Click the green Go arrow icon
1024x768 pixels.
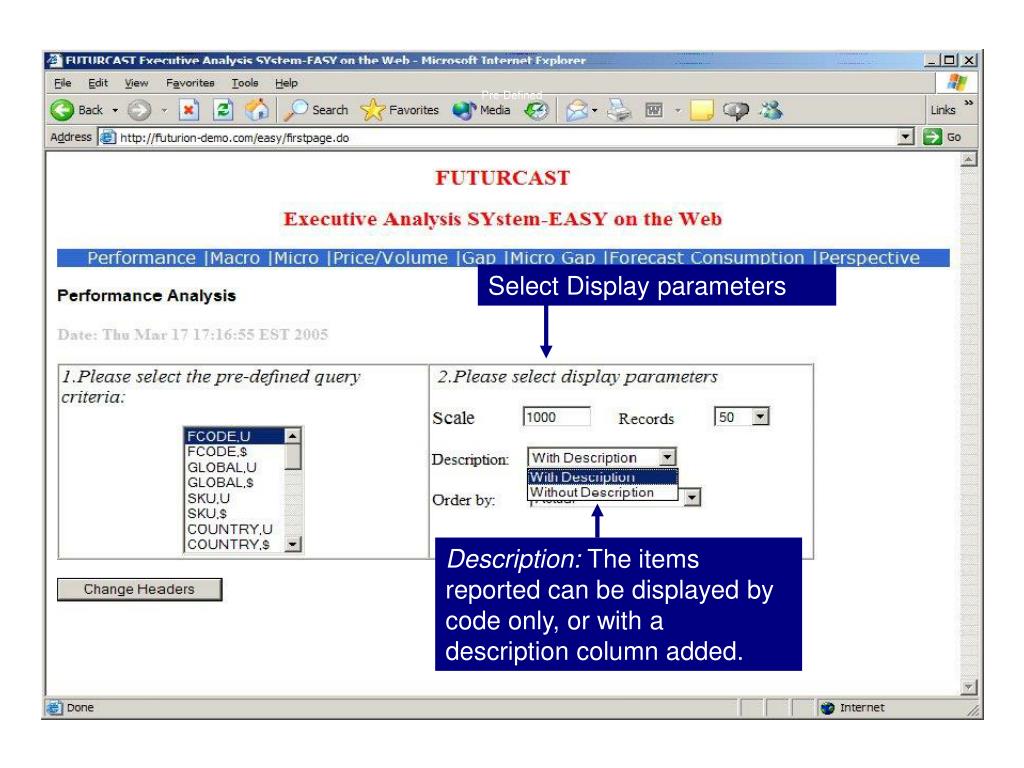[x=932, y=137]
